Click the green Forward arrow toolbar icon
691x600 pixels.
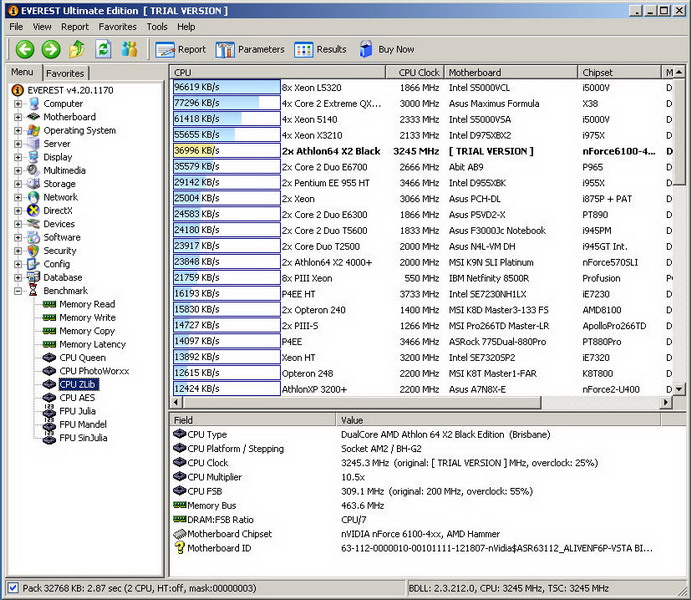pyautogui.click(x=50, y=49)
